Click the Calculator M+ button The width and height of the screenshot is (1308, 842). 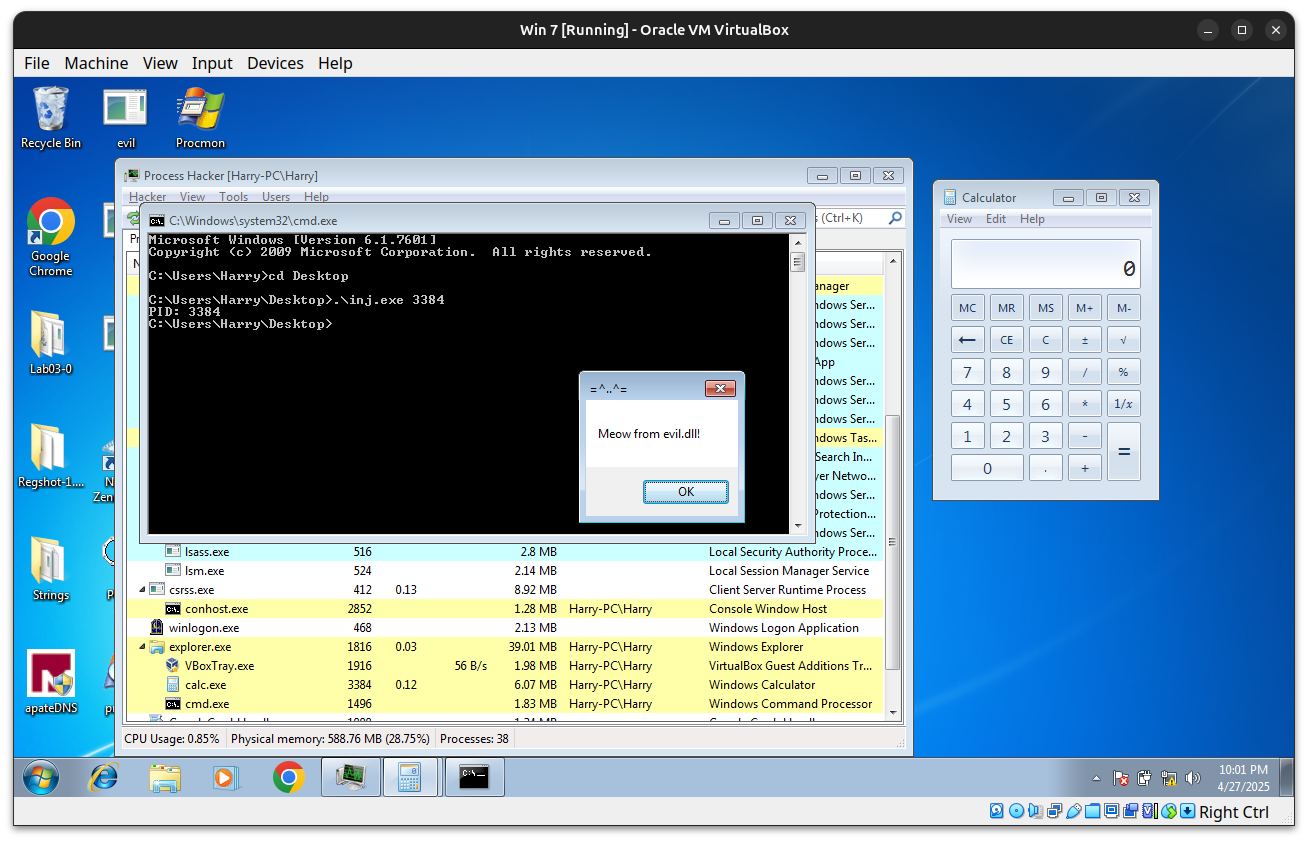pos(1085,308)
